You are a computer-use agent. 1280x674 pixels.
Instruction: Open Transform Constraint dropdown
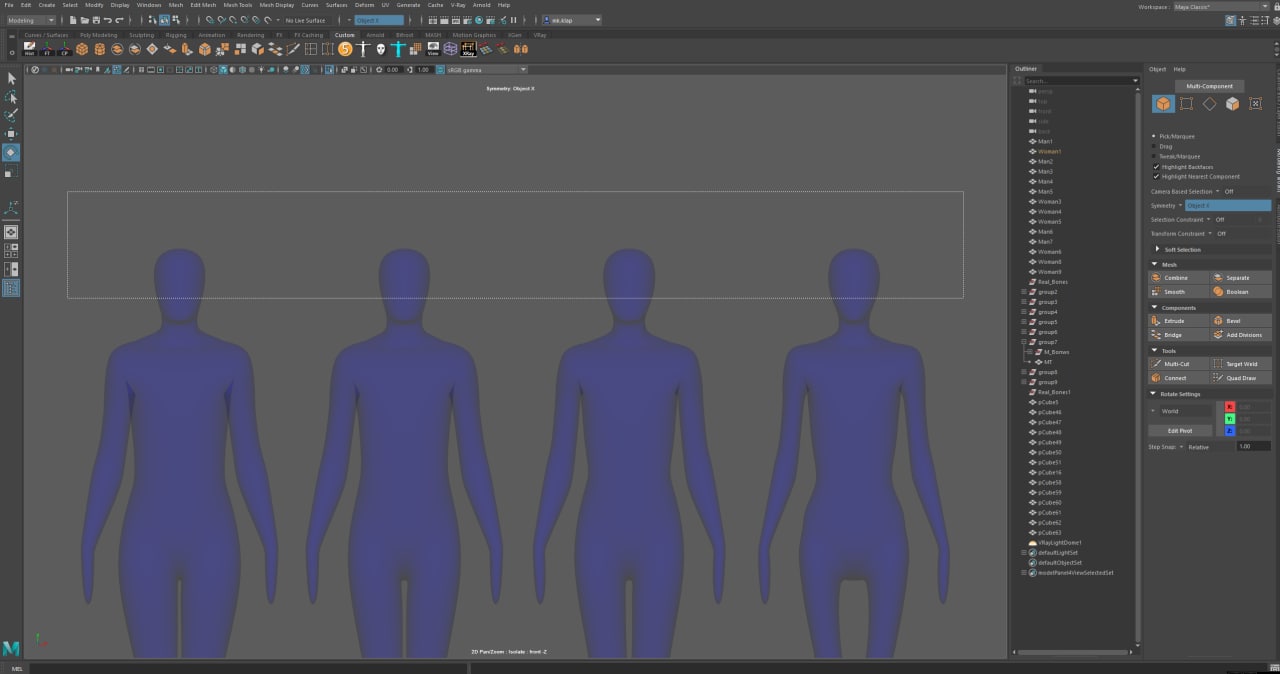pyautogui.click(x=1210, y=234)
